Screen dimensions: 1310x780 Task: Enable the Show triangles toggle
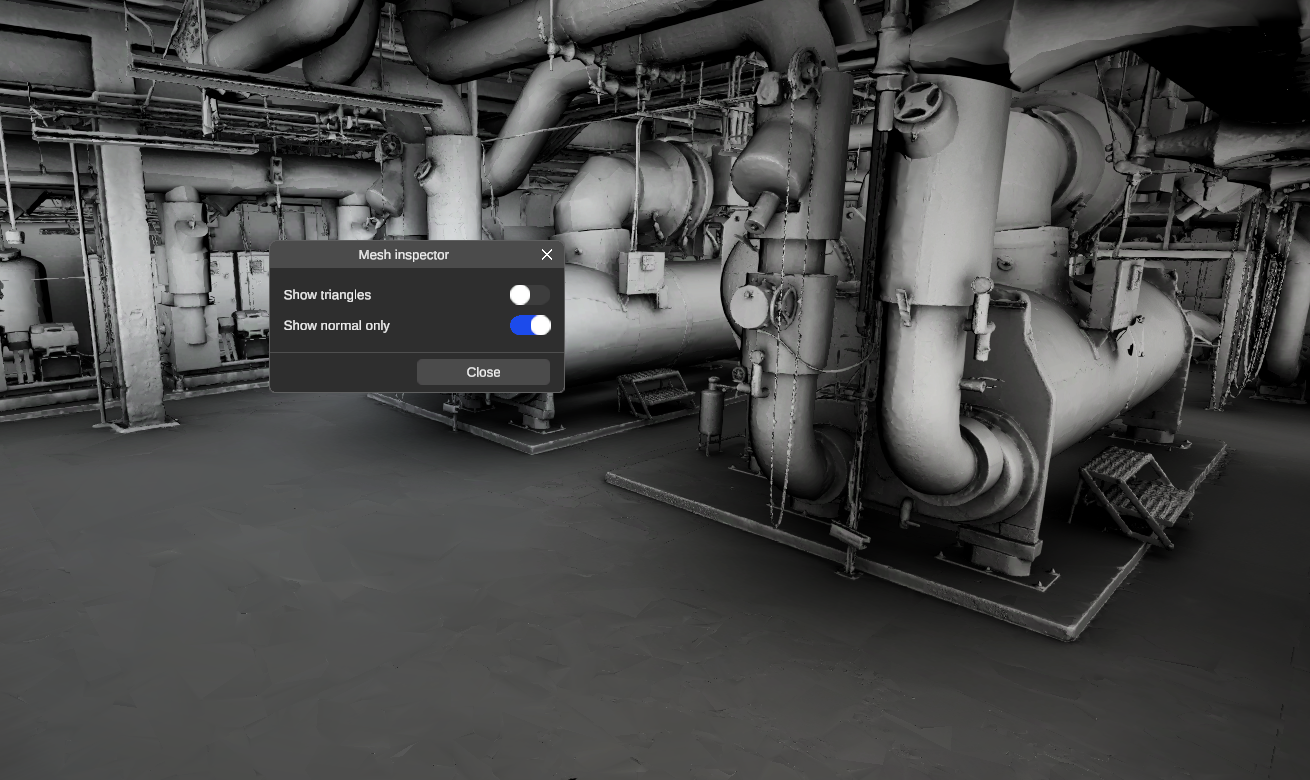tap(529, 295)
